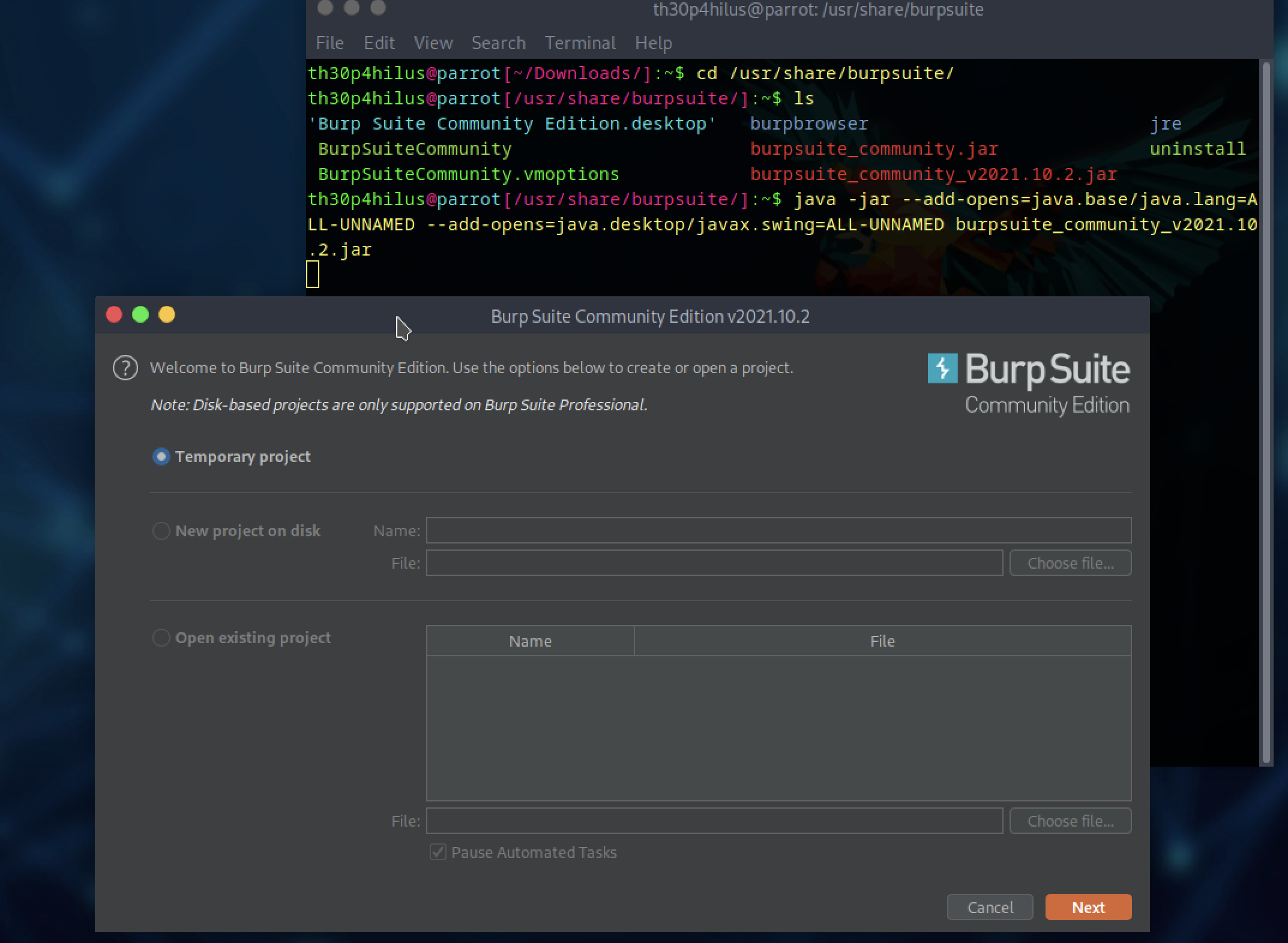Screen dimensions: 1288x943
Task: Click the yellow window button on Burp dialog
Action: click(x=167, y=315)
